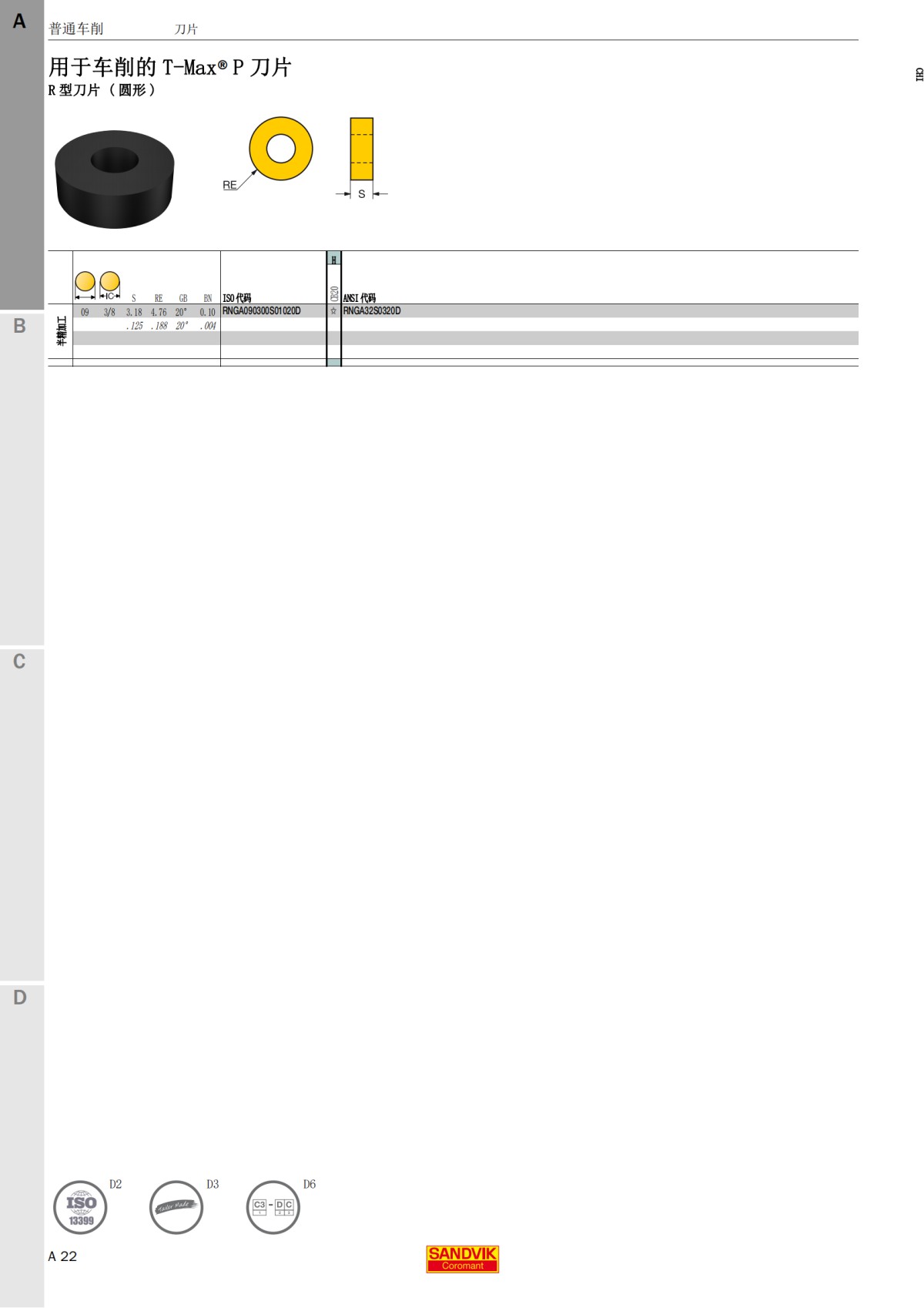Click the star marker in the CB20 column

tap(333, 311)
